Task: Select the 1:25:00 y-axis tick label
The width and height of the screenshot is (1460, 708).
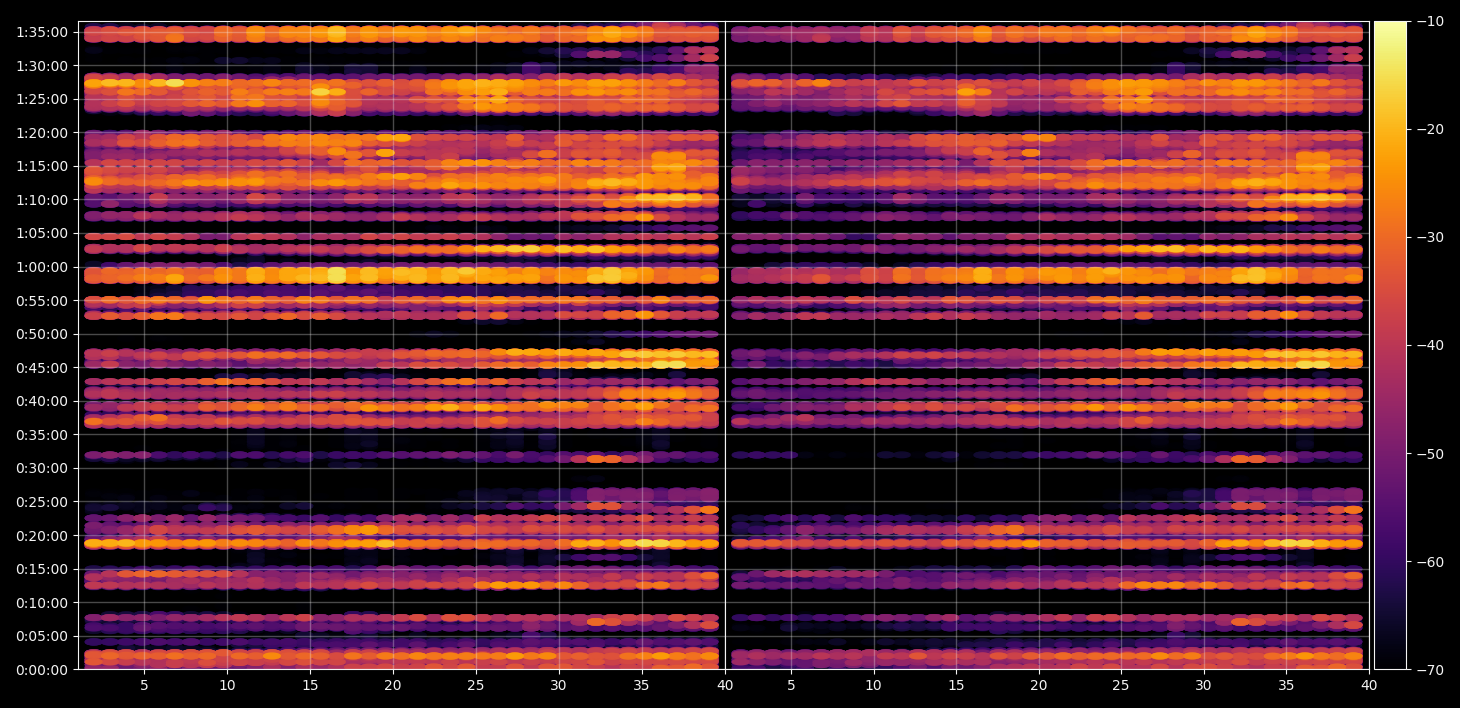Action: tap(42, 99)
